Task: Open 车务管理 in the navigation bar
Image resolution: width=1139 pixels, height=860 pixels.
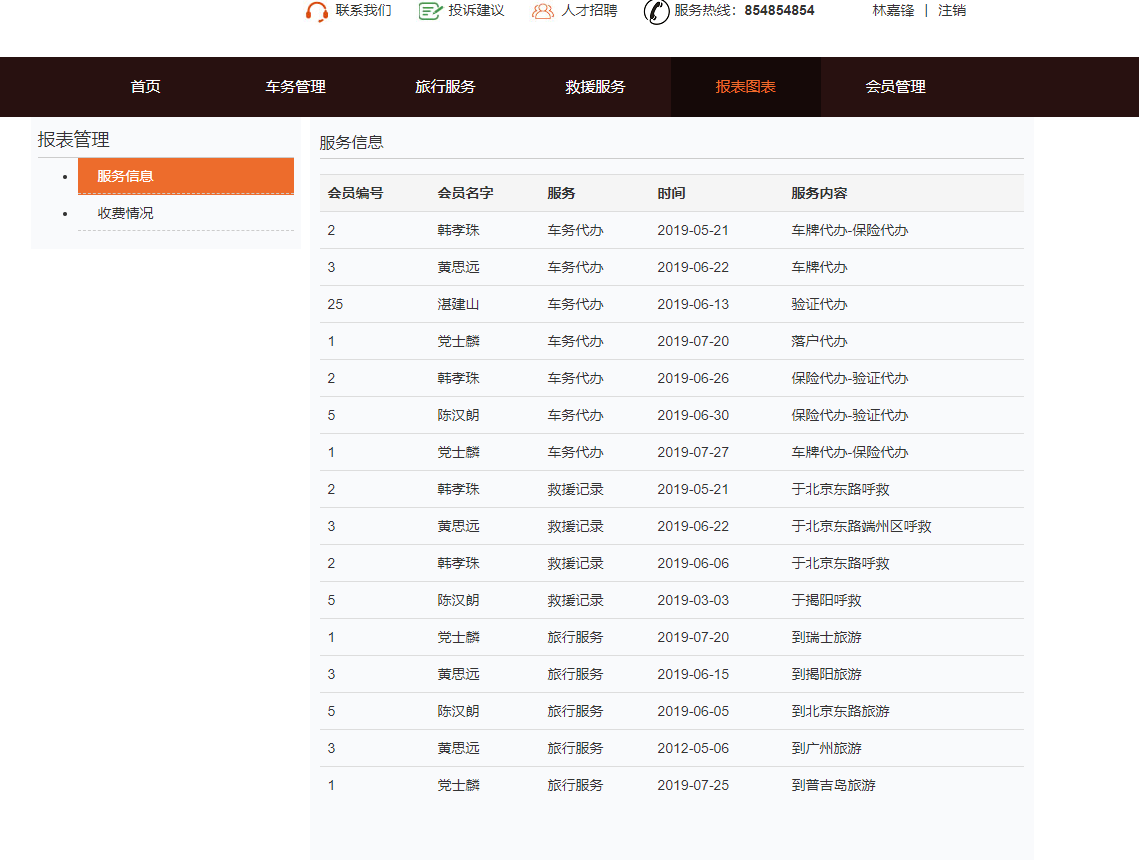Action: point(293,87)
